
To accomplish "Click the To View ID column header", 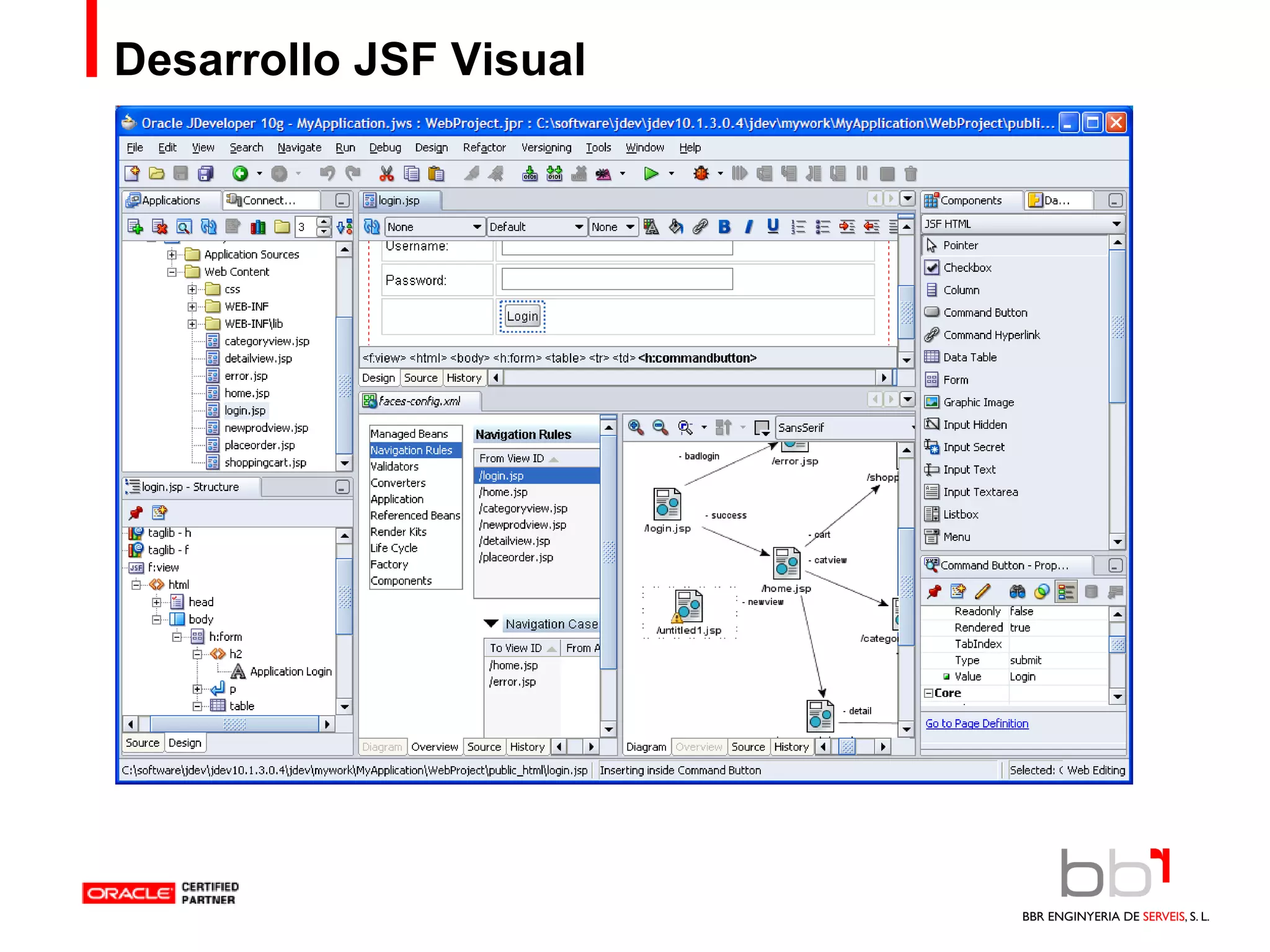I will 522,648.
